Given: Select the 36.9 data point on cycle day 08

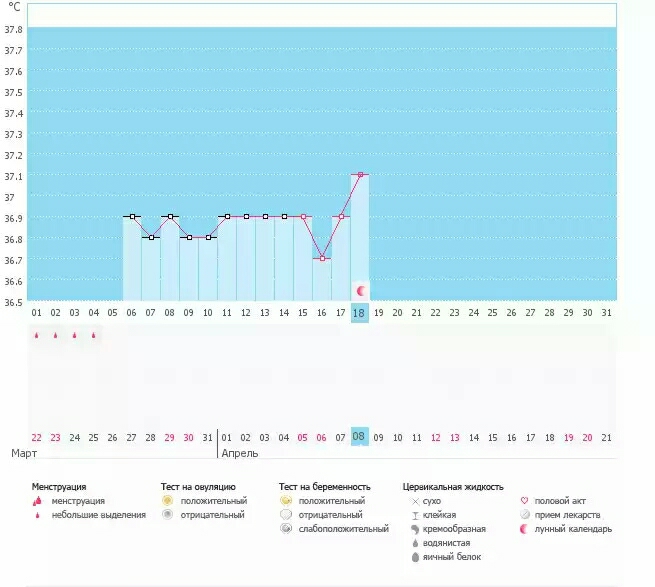Looking at the screenshot, I should (170, 216).
